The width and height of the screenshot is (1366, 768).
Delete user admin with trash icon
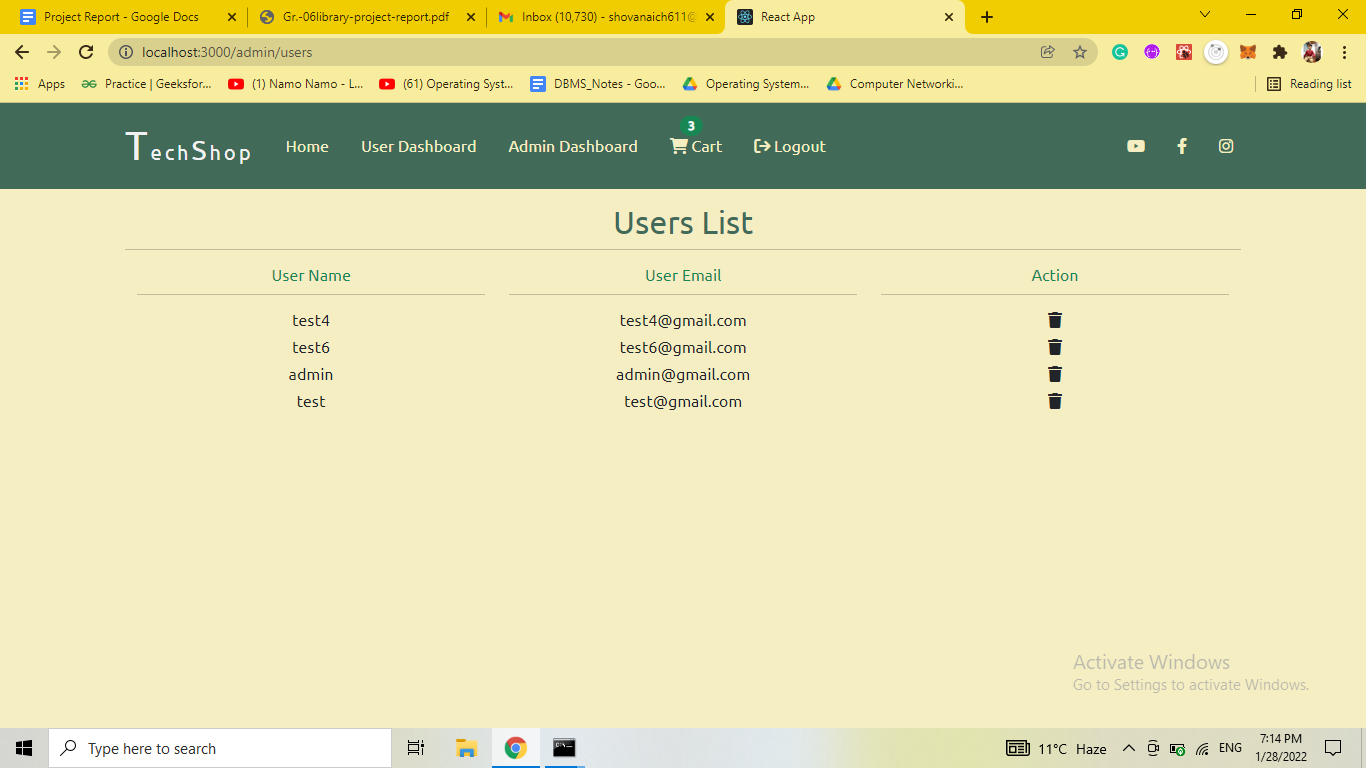pos(1054,374)
